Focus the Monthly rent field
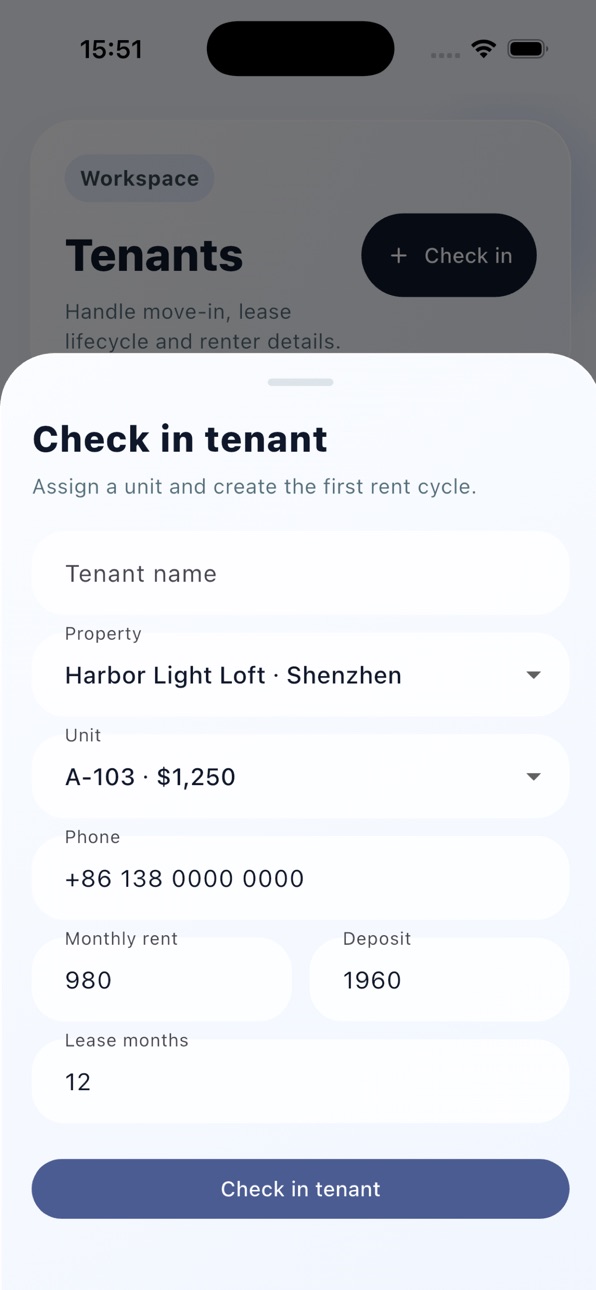The width and height of the screenshot is (596, 1290). pyautogui.click(x=162, y=979)
